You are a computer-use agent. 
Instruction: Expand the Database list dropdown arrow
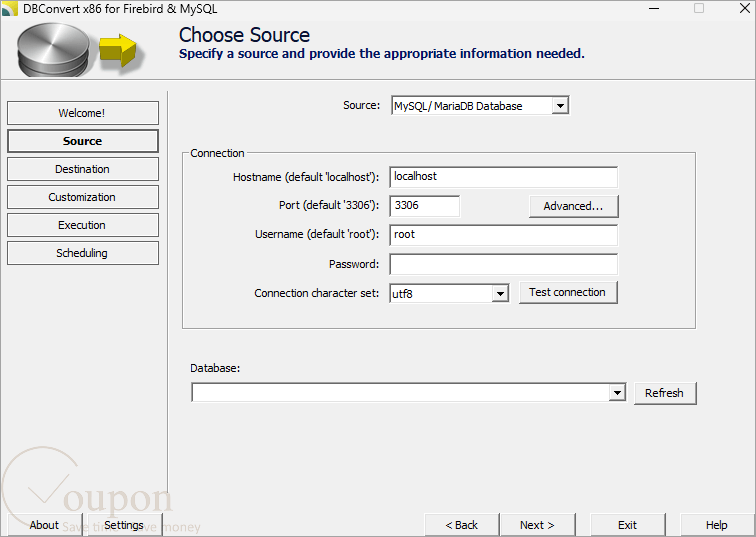point(617,393)
